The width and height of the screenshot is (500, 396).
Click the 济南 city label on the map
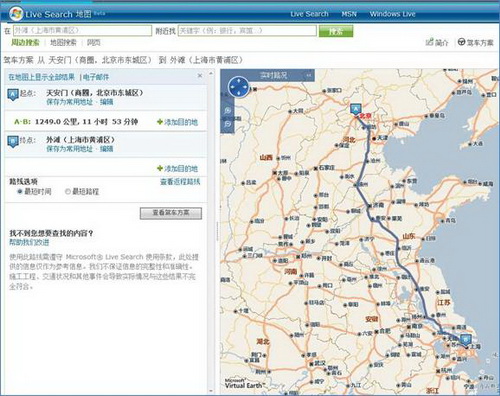pos(378,205)
